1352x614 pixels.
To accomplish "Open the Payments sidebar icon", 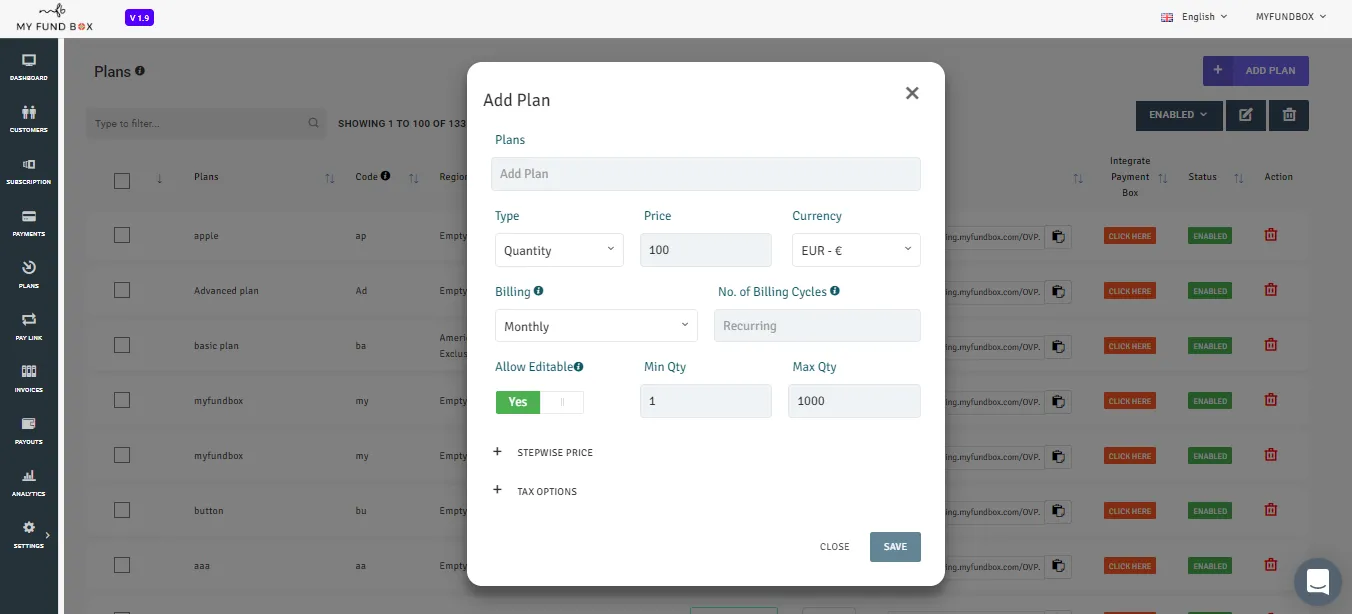I will pyautogui.click(x=28, y=217).
